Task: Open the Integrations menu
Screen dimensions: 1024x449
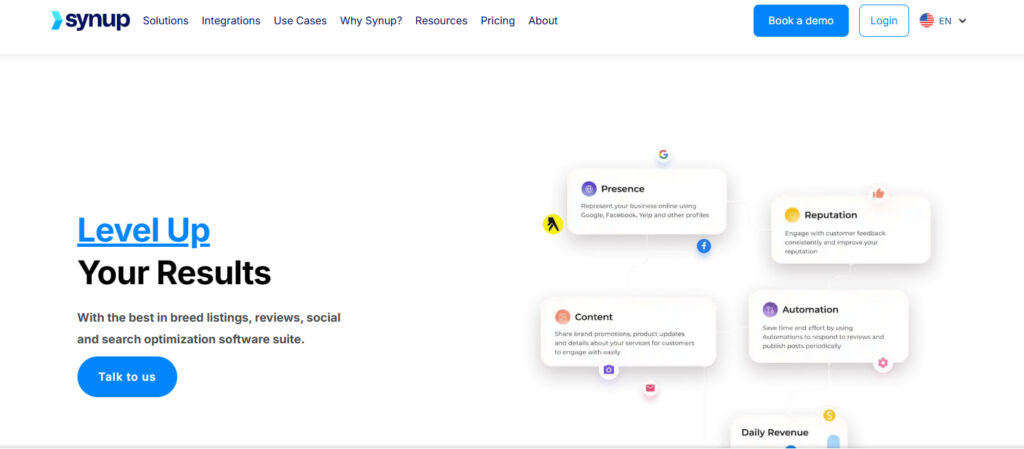Action: click(231, 20)
